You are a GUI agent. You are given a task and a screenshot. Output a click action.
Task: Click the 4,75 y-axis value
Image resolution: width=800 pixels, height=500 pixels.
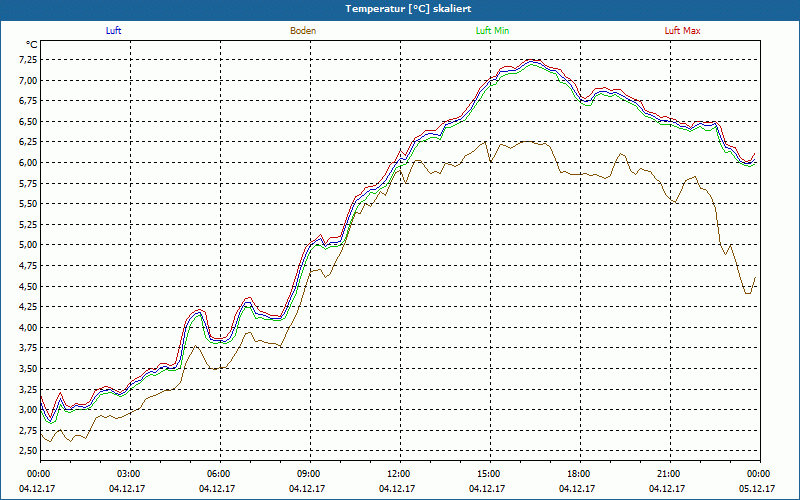[x=28, y=265]
